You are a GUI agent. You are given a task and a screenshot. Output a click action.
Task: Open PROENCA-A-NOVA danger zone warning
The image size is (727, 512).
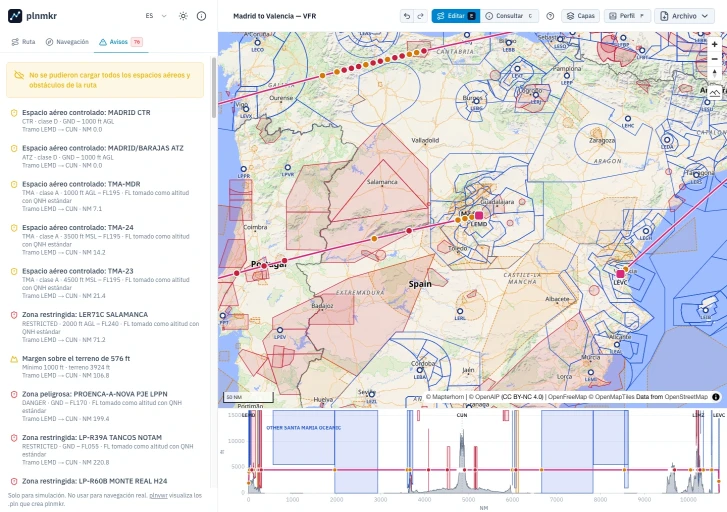tap(106, 406)
